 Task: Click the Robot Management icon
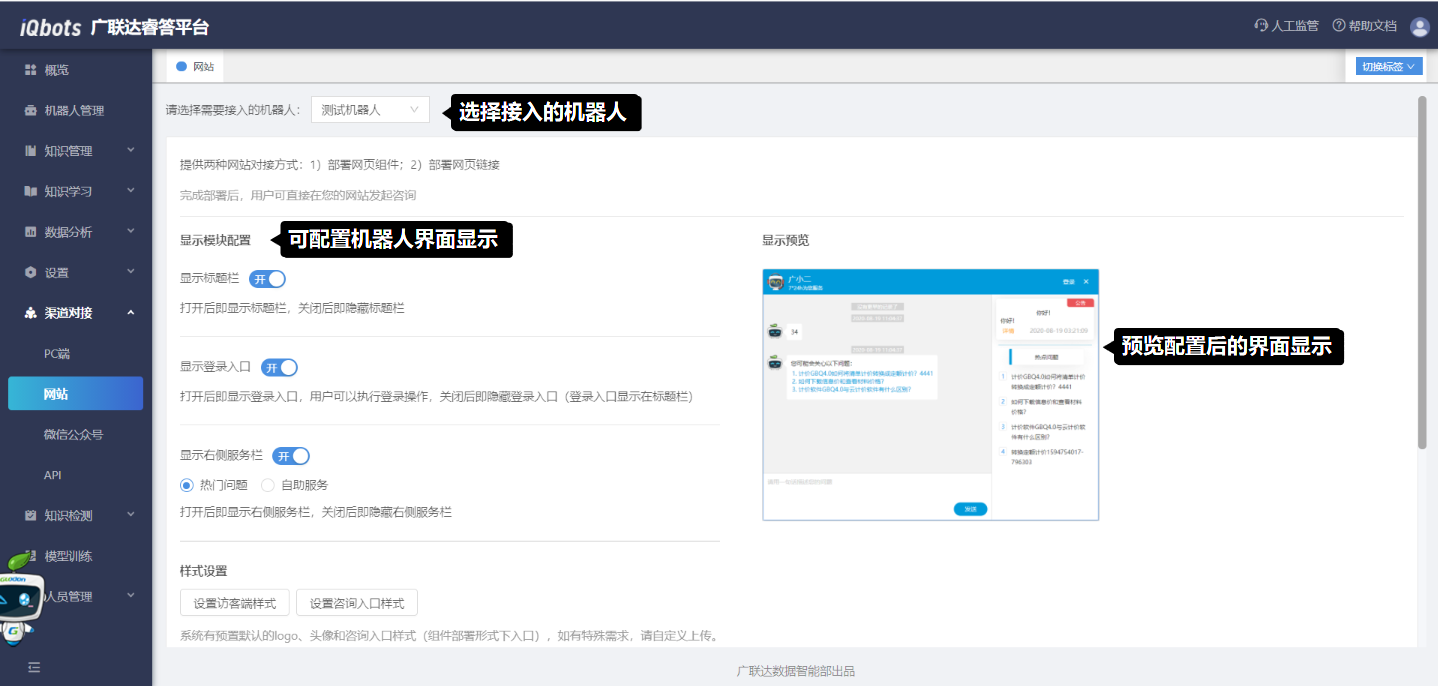[30, 111]
